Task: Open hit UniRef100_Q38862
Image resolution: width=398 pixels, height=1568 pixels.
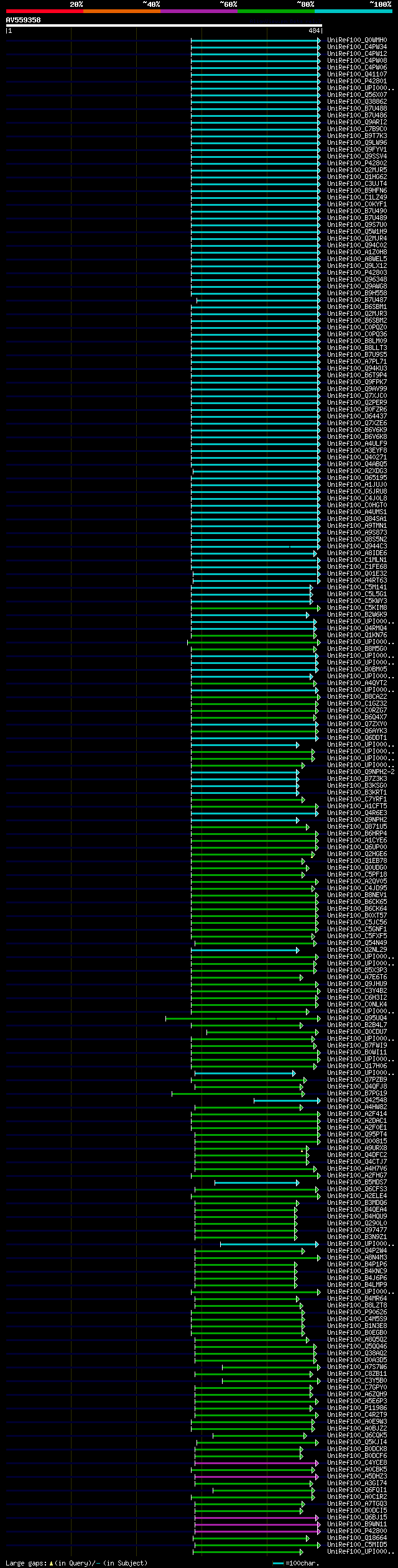Action: point(357,101)
